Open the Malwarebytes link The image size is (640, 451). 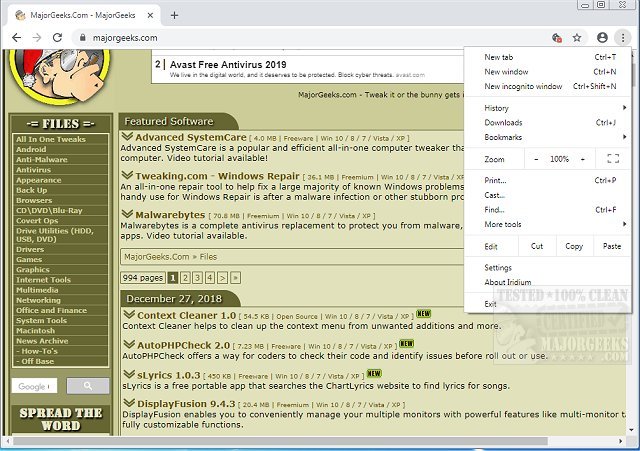pyautogui.click(x=170, y=215)
